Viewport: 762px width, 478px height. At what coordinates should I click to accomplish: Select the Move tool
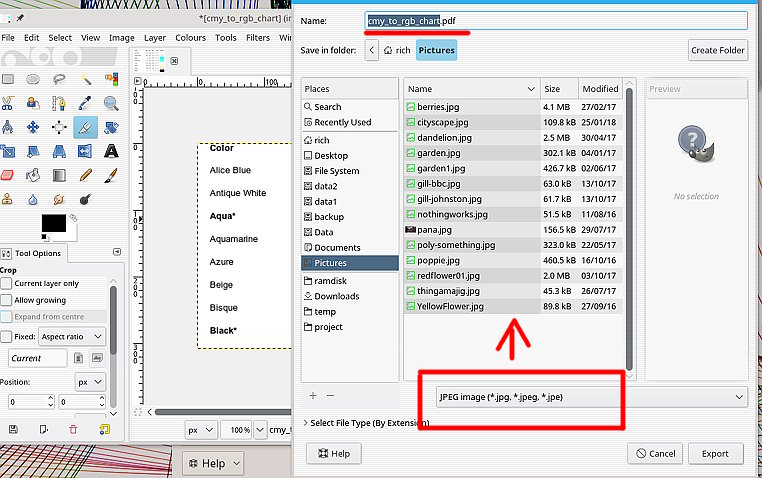[33, 127]
